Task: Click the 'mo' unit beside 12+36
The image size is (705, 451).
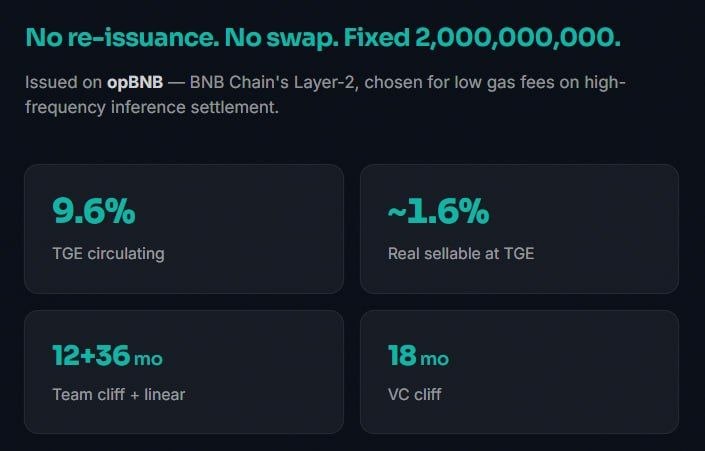Action: 148,359
